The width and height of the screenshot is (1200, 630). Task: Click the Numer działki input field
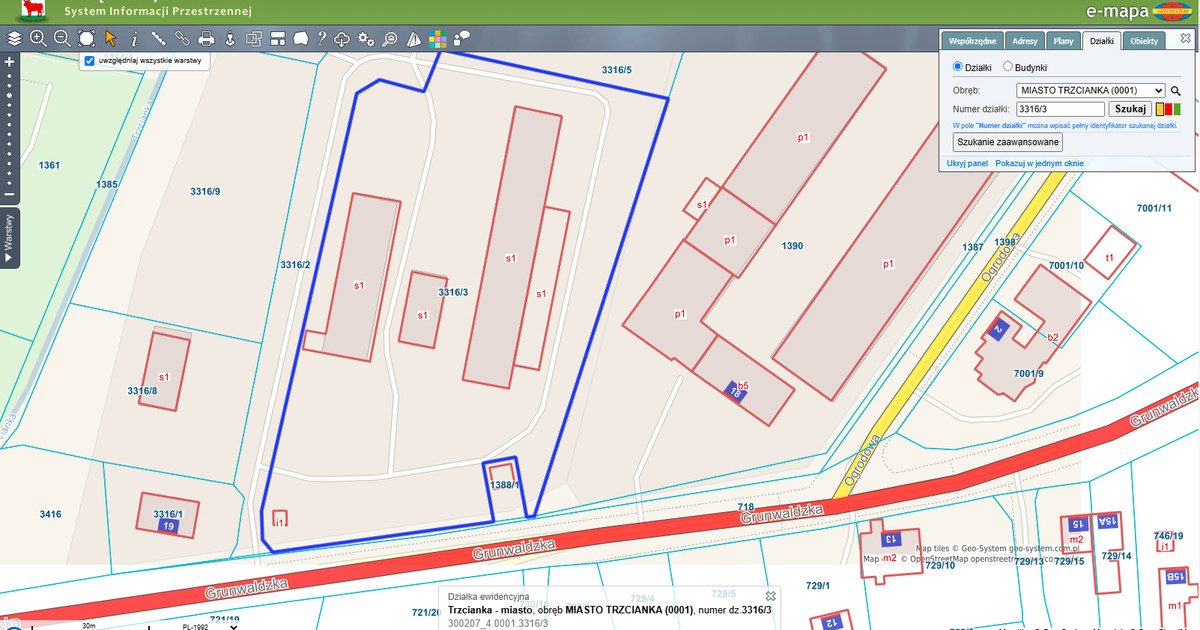click(x=1060, y=109)
